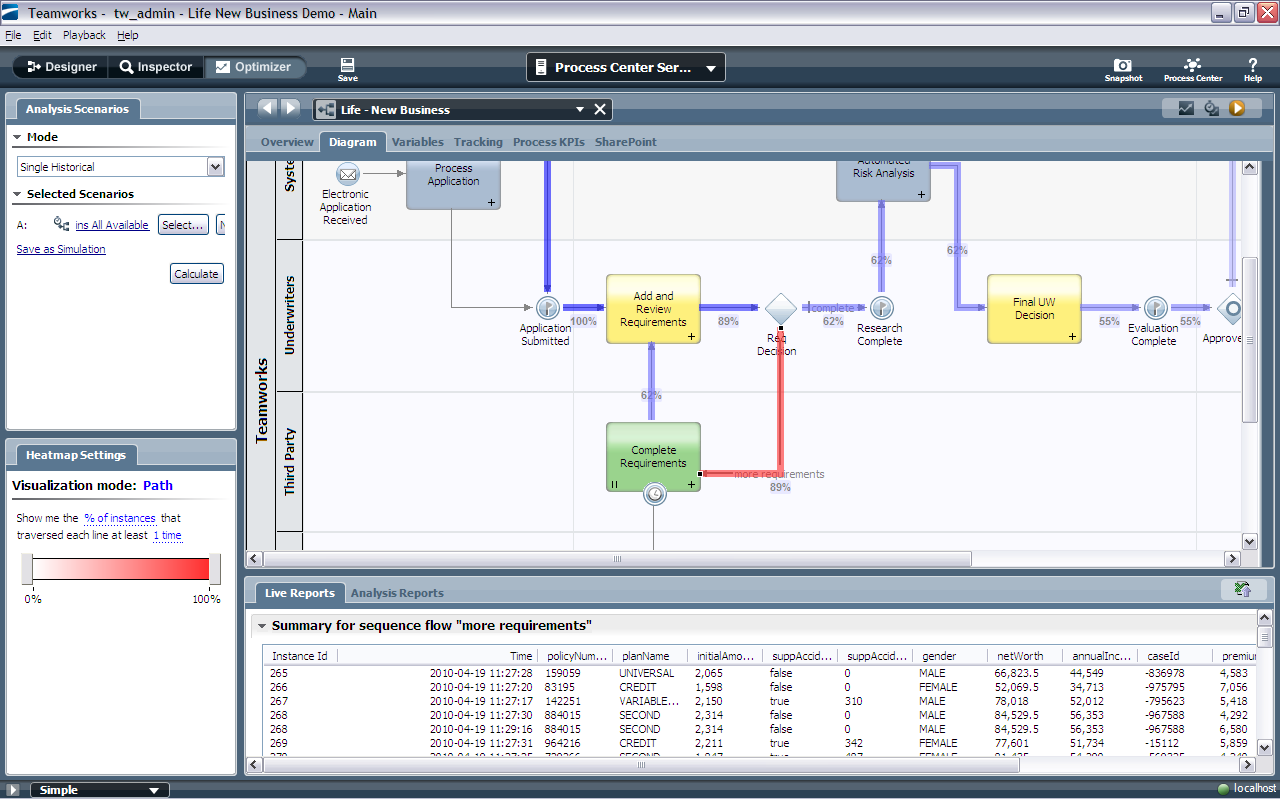Close the Life - New Business editor
Image resolution: width=1280 pixels, height=800 pixels.
(600, 110)
